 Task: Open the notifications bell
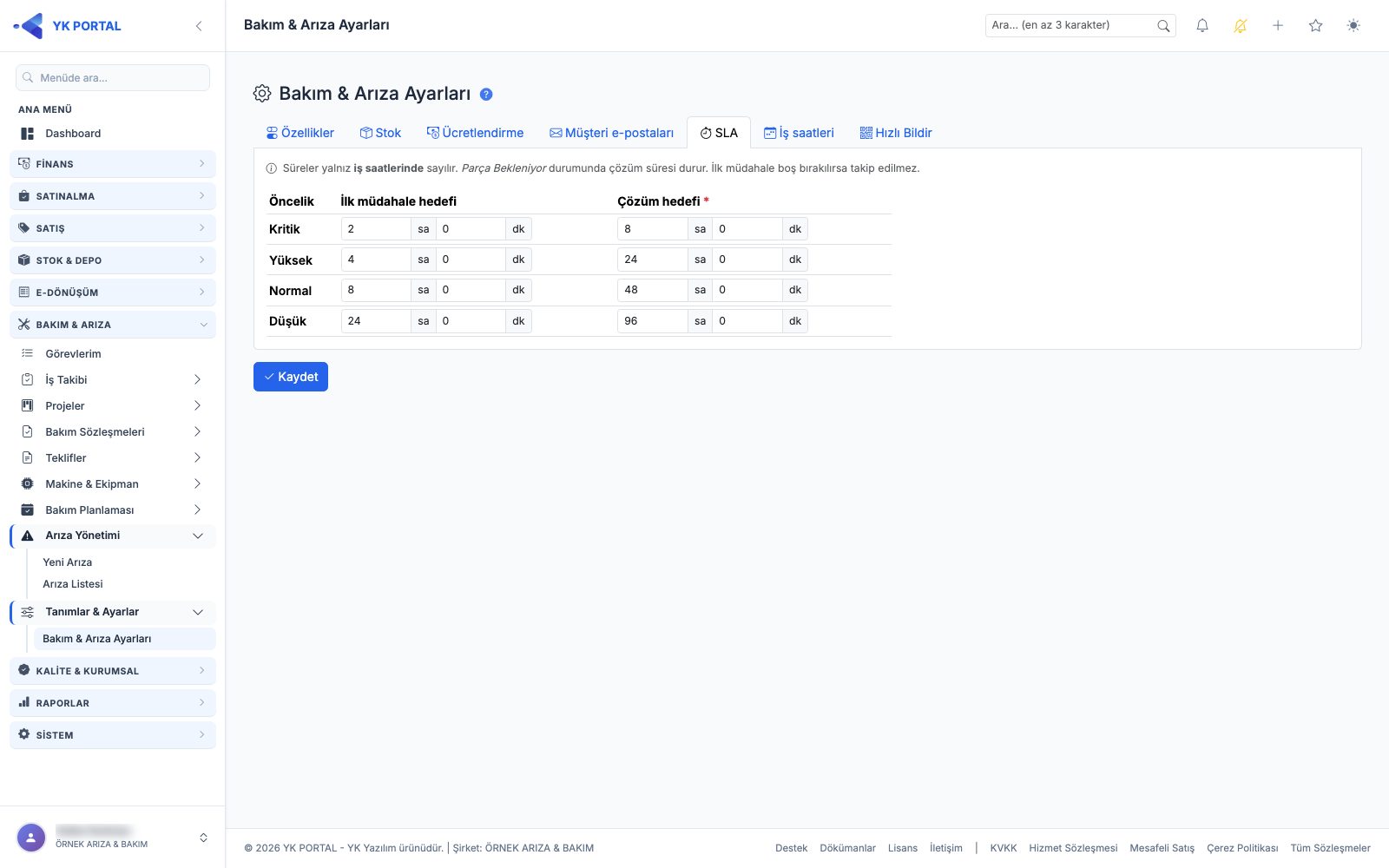[1202, 26]
